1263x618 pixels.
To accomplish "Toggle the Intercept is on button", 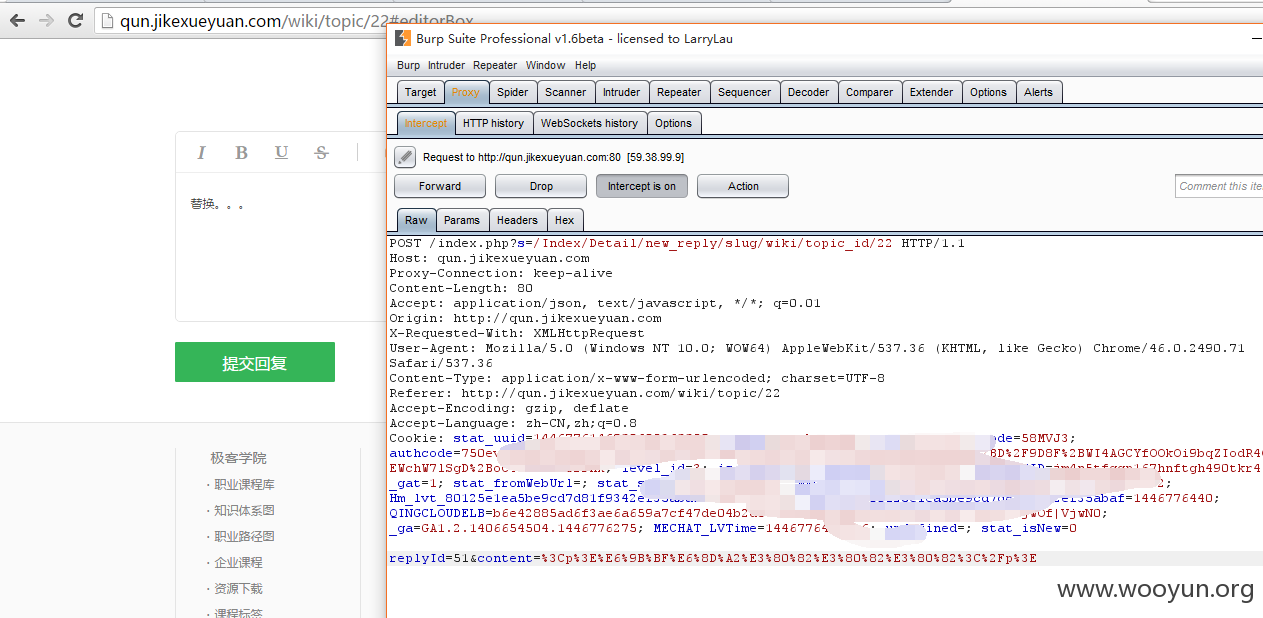I will [x=642, y=186].
